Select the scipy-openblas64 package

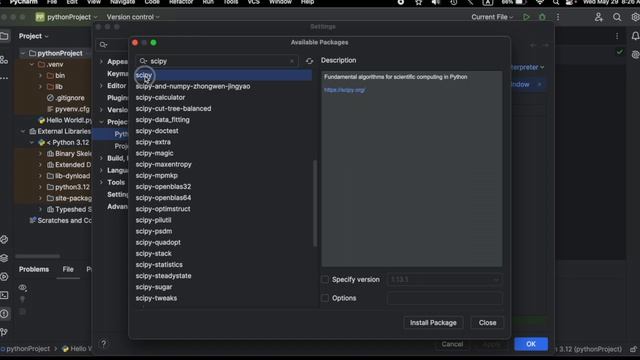[163, 198]
